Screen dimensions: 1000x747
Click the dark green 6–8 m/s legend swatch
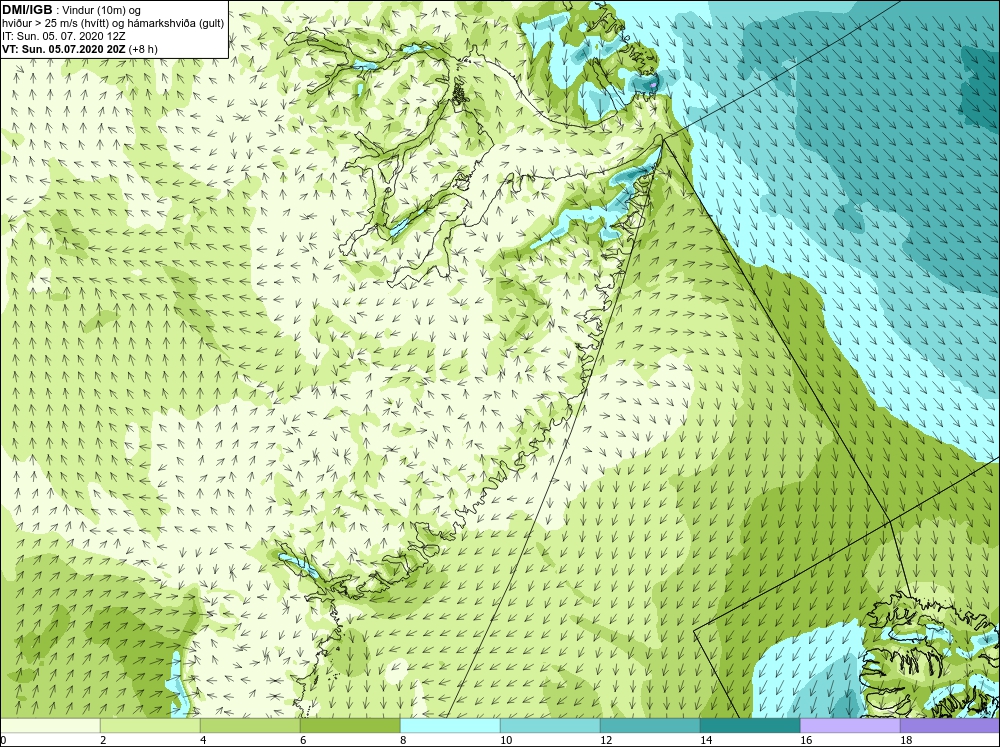[350, 725]
